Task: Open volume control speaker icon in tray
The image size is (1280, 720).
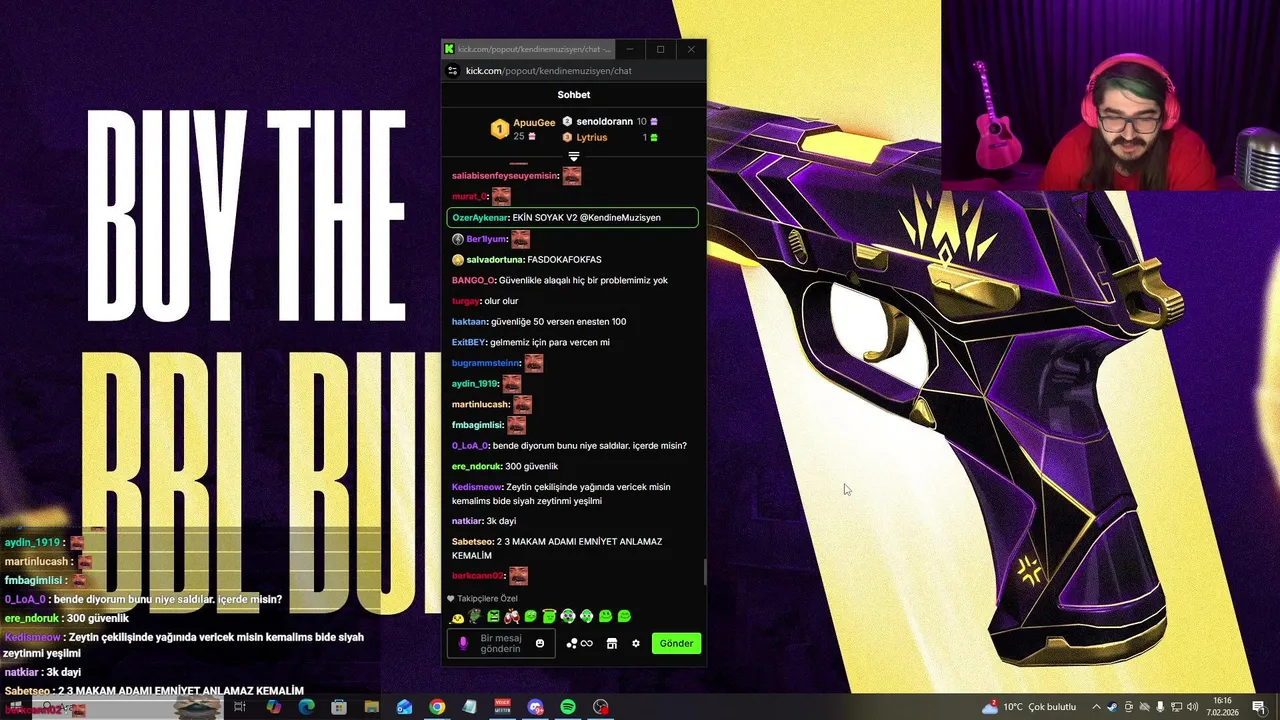Action: [1192, 707]
